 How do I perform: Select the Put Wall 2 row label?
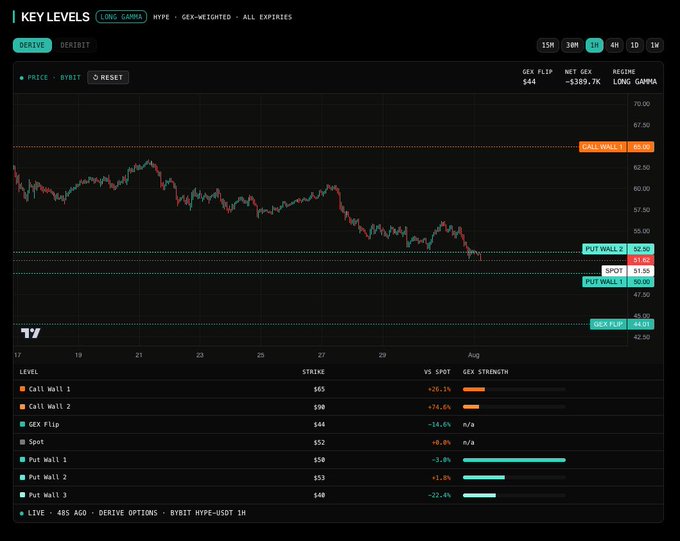[48, 477]
